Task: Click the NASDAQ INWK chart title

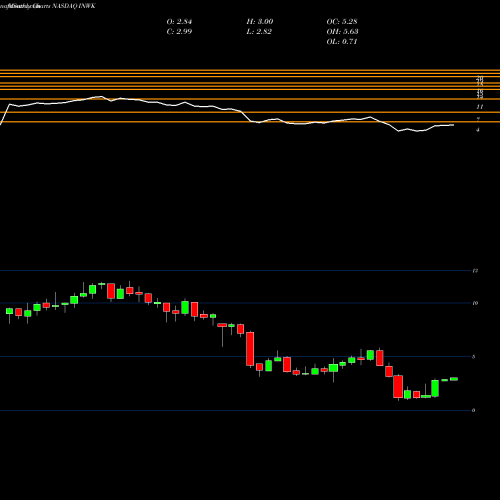Action: (x=74, y=6)
